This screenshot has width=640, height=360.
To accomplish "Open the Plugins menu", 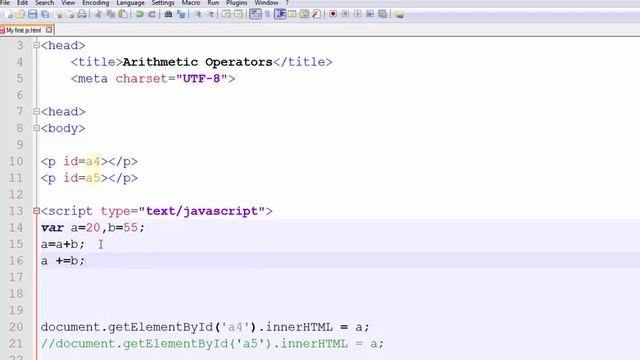I will (x=237, y=3).
